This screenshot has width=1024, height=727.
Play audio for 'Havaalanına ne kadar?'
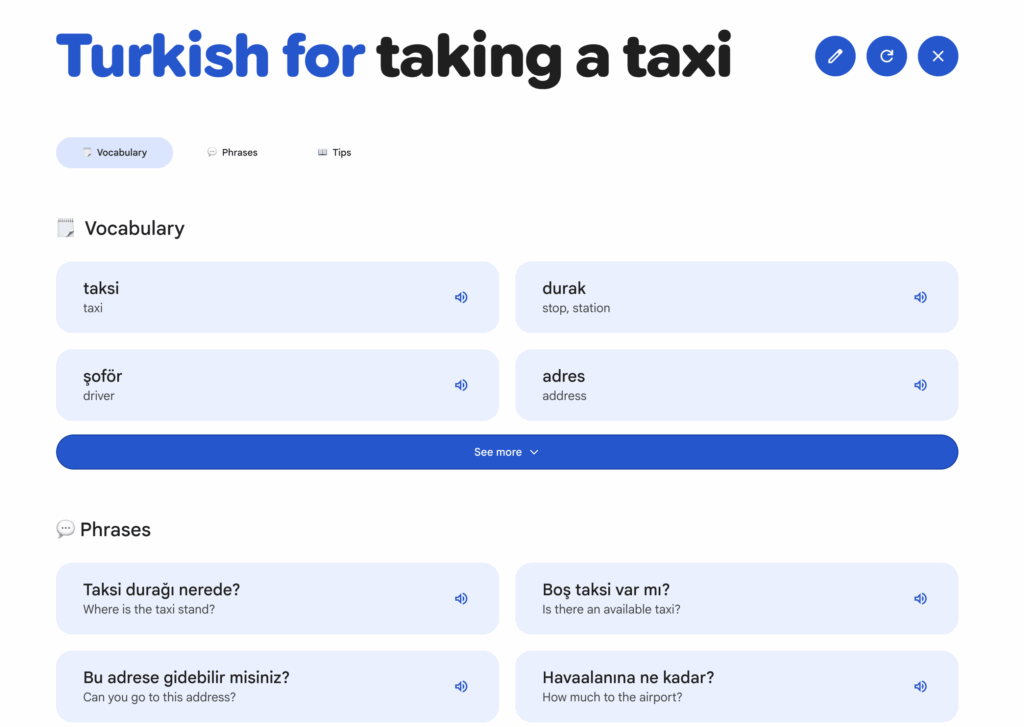coord(920,686)
